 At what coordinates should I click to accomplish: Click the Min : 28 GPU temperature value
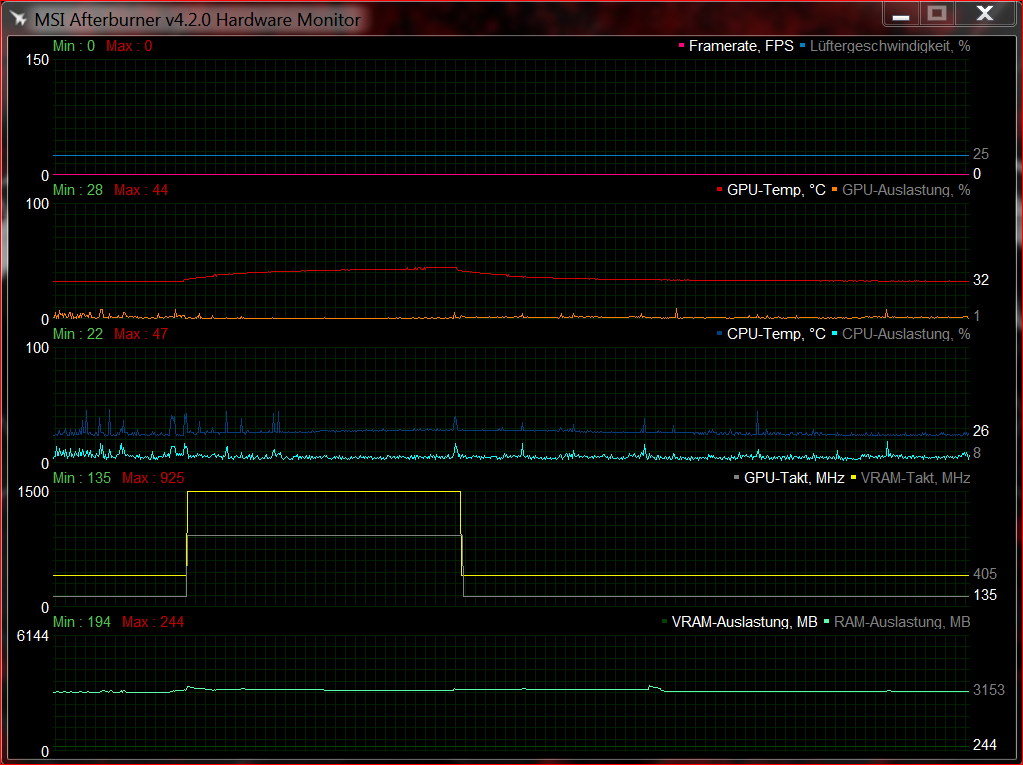tap(78, 190)
